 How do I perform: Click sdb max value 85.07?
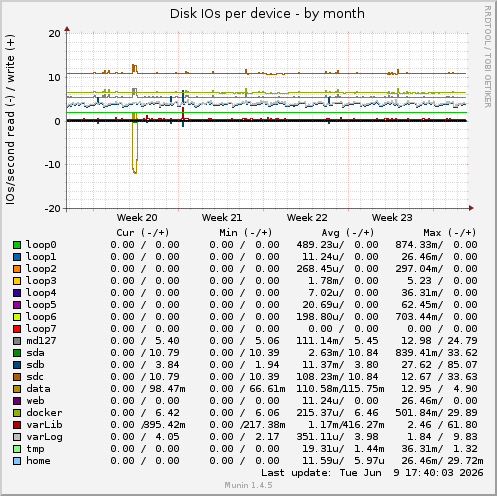pos(463,365)
